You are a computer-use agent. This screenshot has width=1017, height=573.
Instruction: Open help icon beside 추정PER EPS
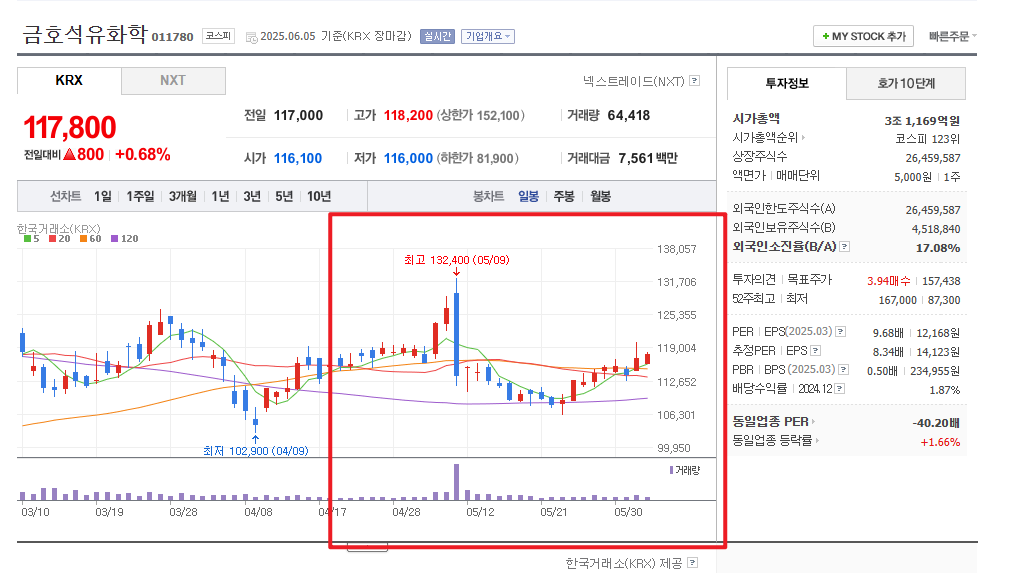pos(816,350)
